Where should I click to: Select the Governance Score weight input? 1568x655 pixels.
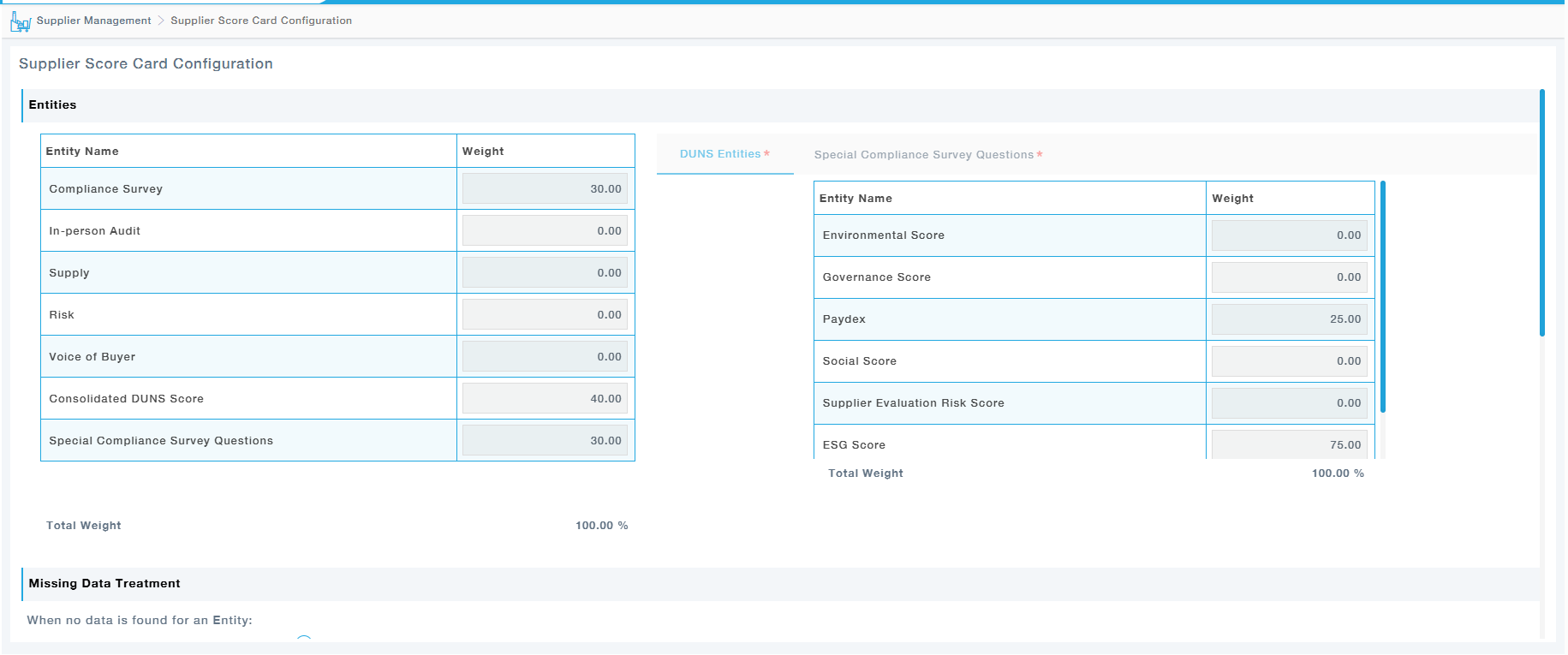pos(1289,277)
